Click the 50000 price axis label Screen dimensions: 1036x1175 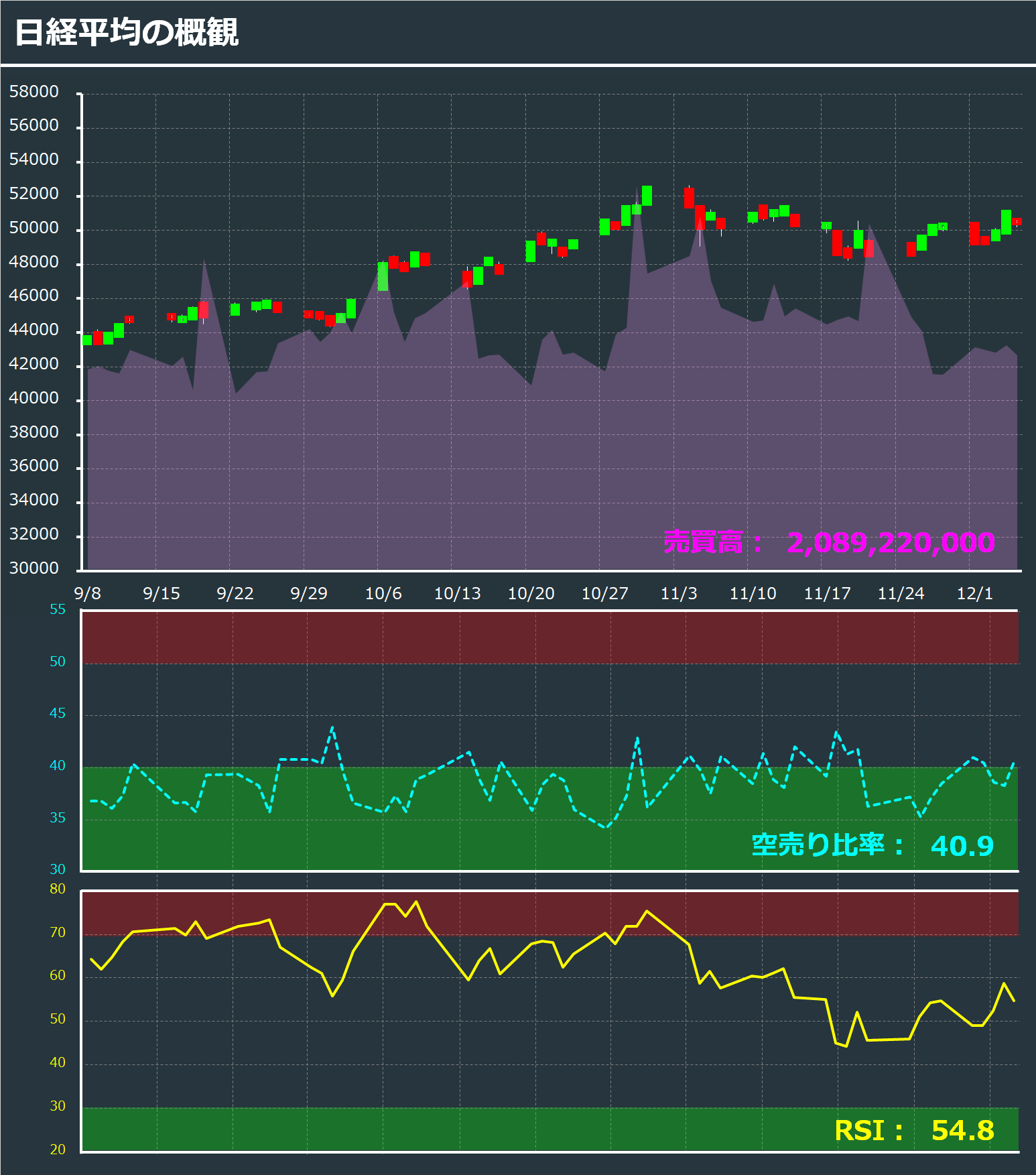(34, 228)
